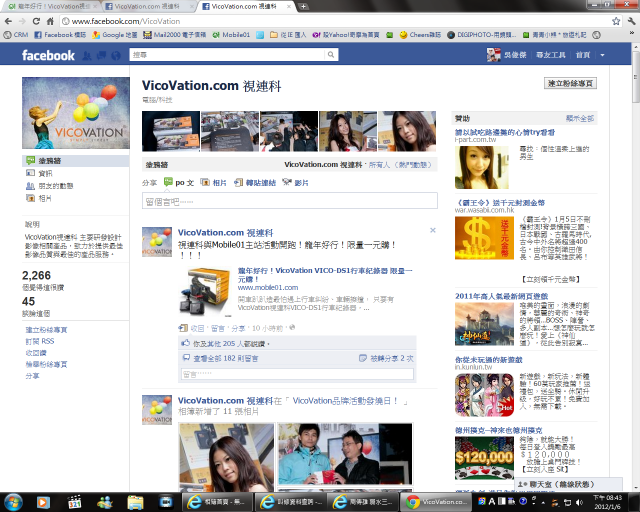The width and height of the screenshot is (640, 512).
Task: Open the first photo in the page photo strip
Action: click(x=171, y=131)
